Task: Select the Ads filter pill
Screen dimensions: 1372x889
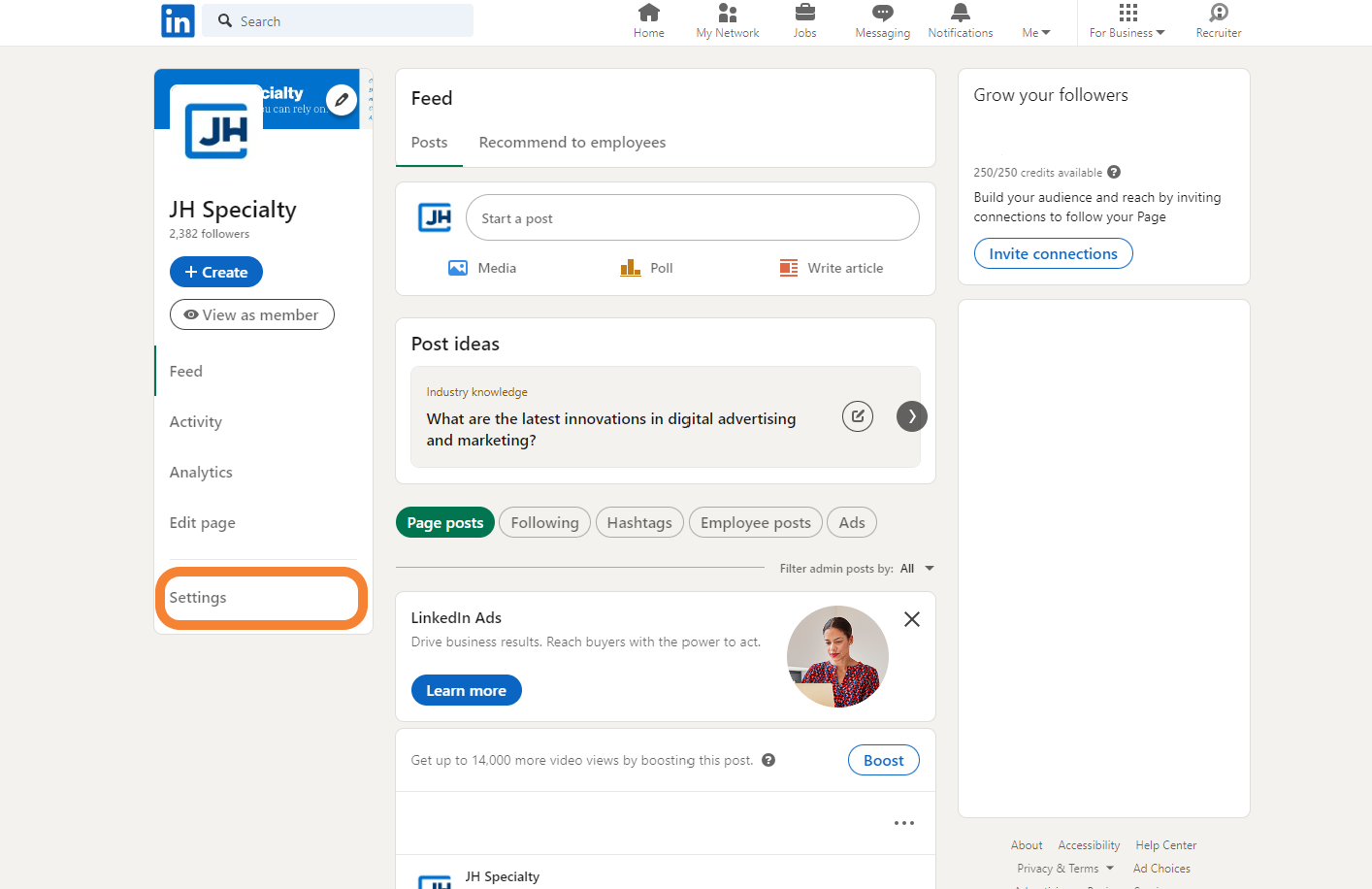Action: 852,522
